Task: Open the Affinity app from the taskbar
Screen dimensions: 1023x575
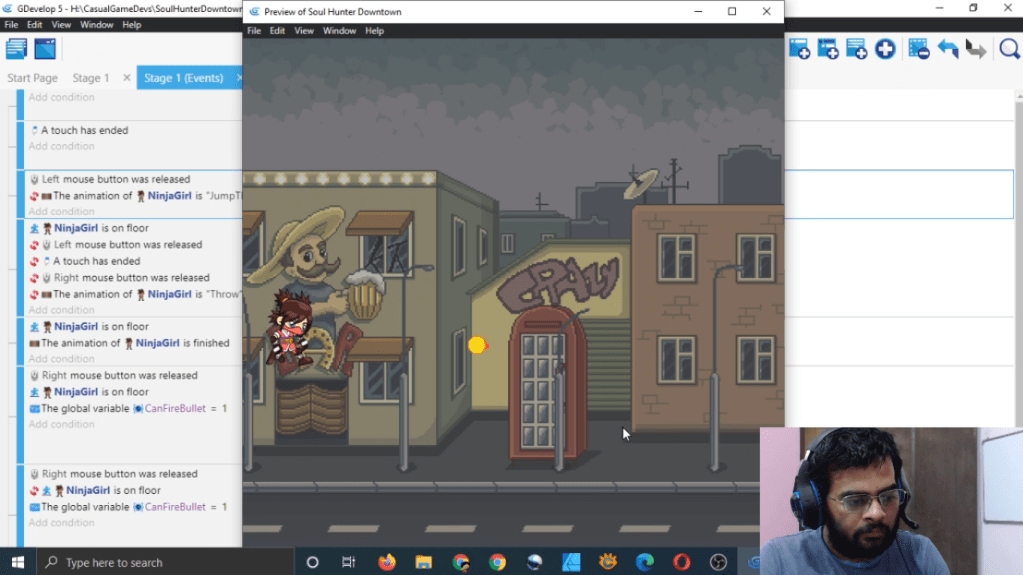Action: [x=572, y=562]
